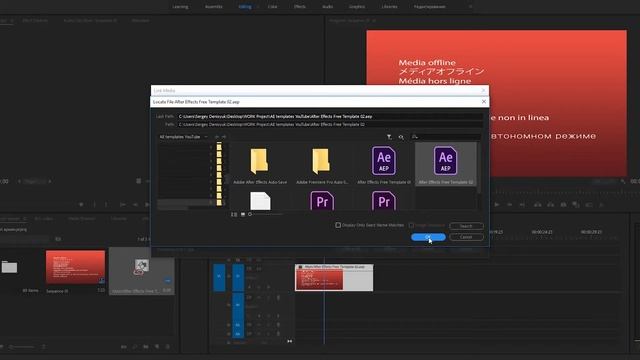This screenshot has width=640, height=360.
Task: Select the blank white document file
Action: [260, 201]
